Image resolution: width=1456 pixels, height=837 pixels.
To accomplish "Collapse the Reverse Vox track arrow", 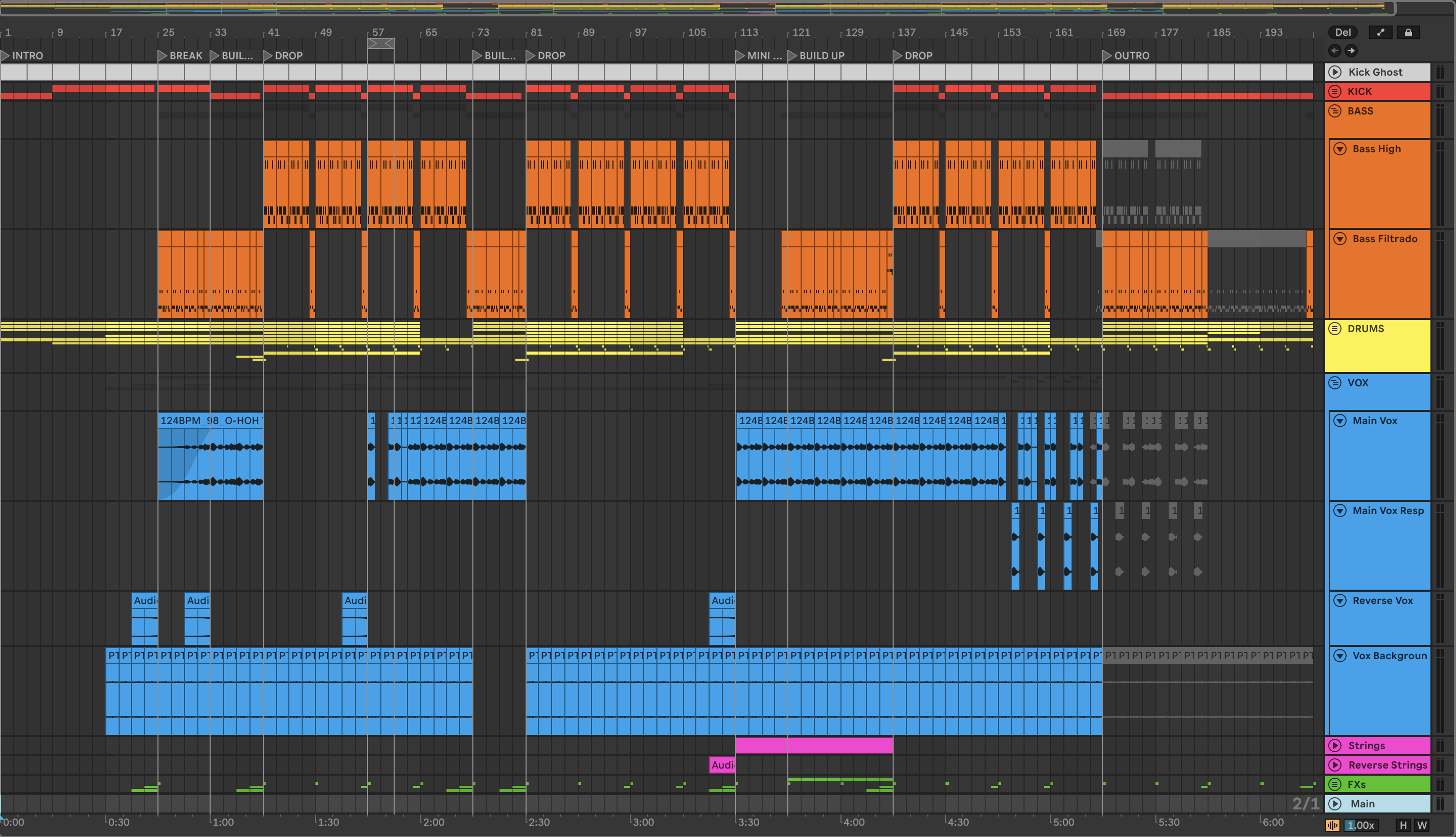I will 1340,601.
